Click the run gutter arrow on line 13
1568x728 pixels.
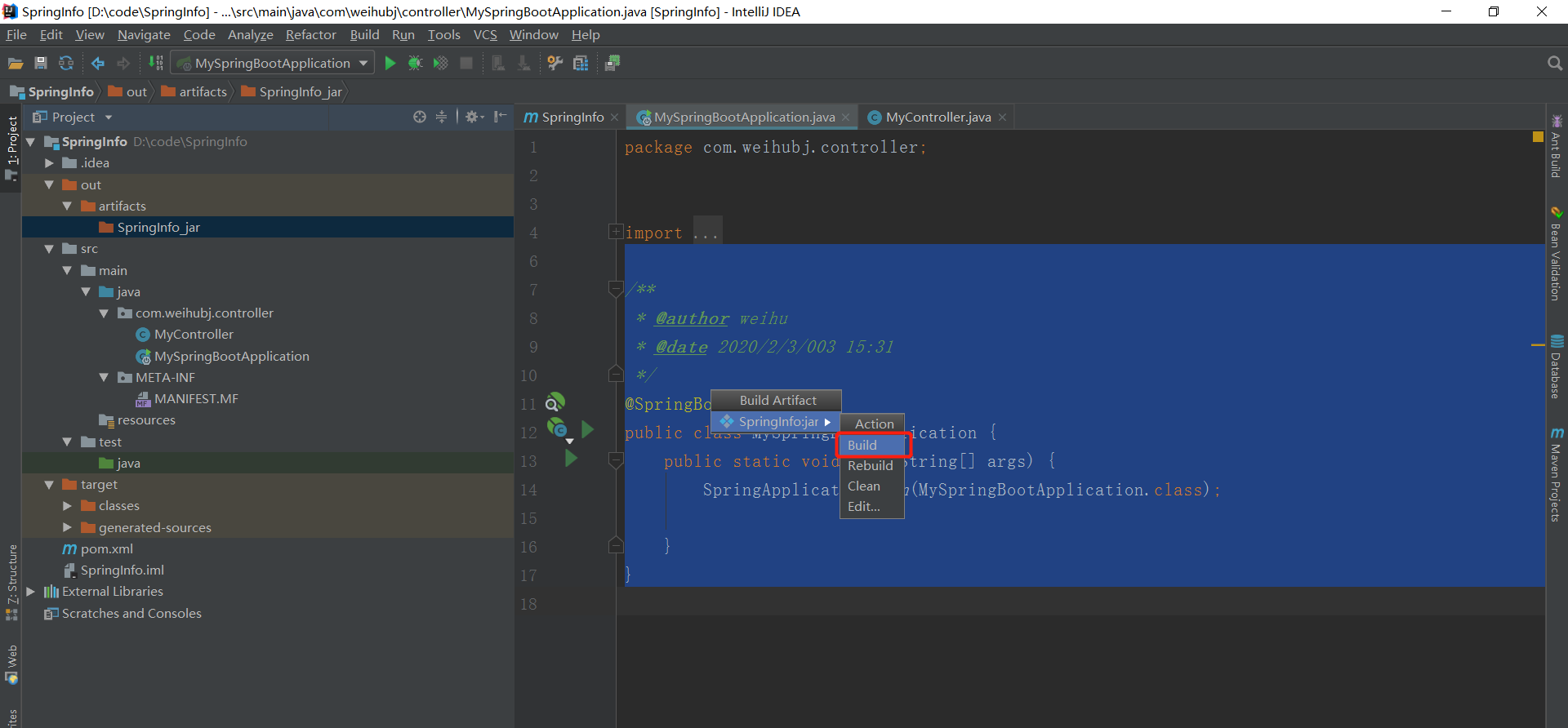[571, 459]
